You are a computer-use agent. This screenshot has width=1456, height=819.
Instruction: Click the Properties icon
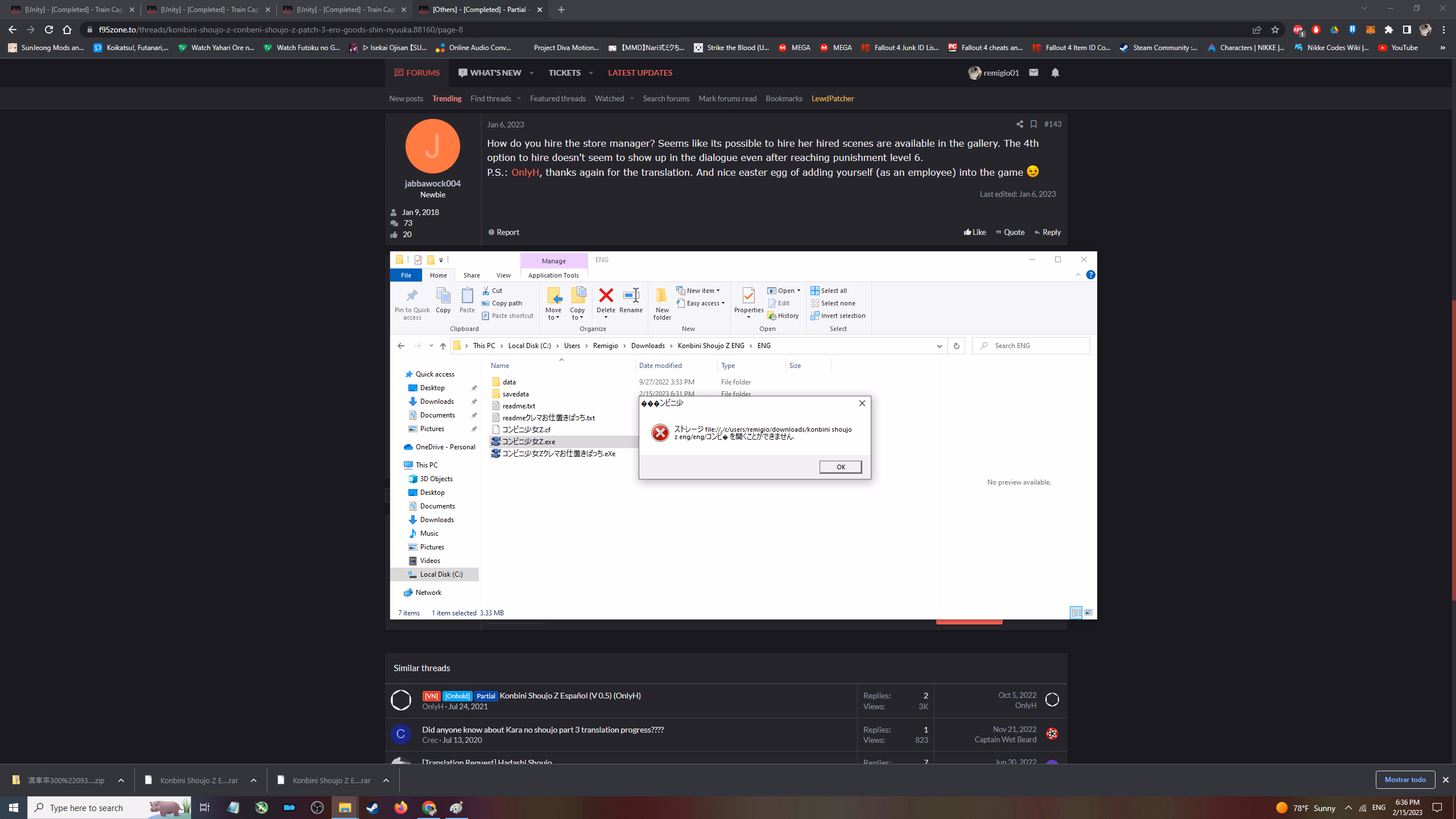[748, 296]
